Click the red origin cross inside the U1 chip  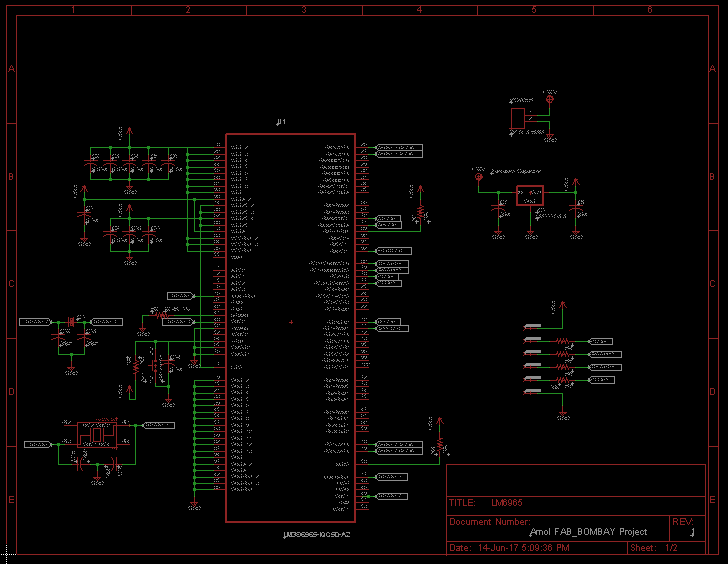291,322
